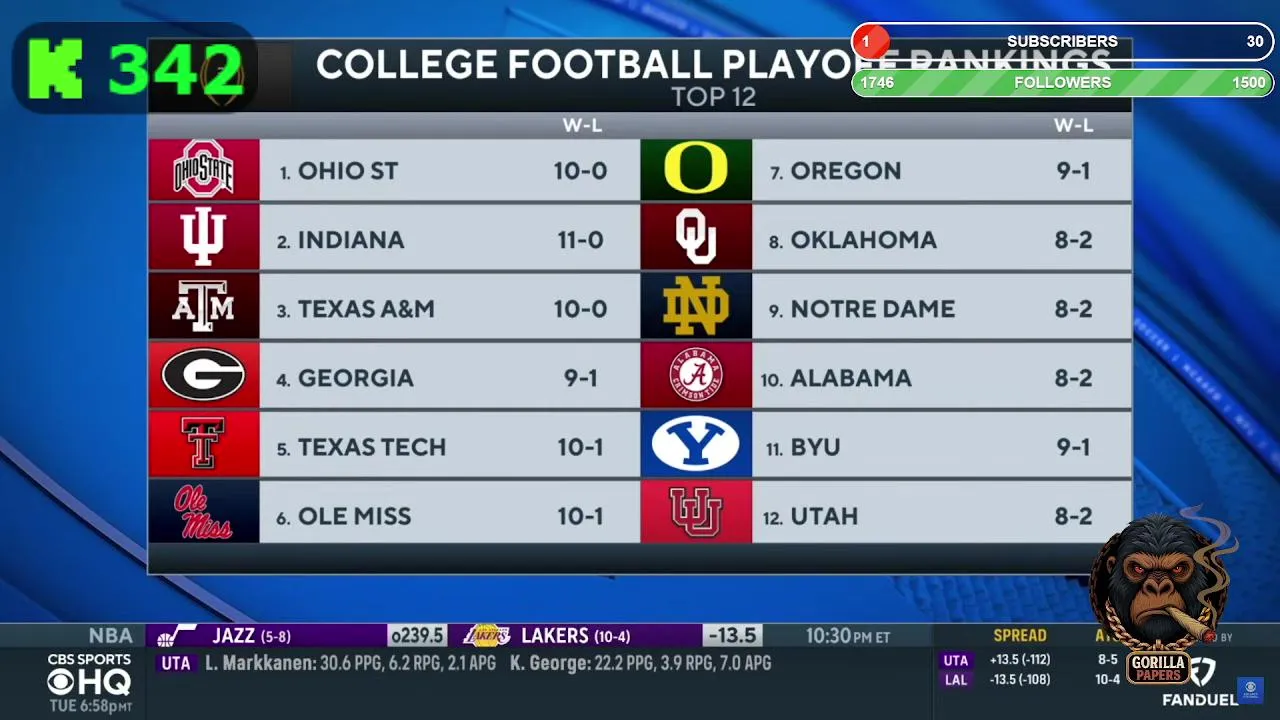Click the Oregon Ducks O logo
The height and width of the screenshot is (720, 1280).
pos(695,170)
